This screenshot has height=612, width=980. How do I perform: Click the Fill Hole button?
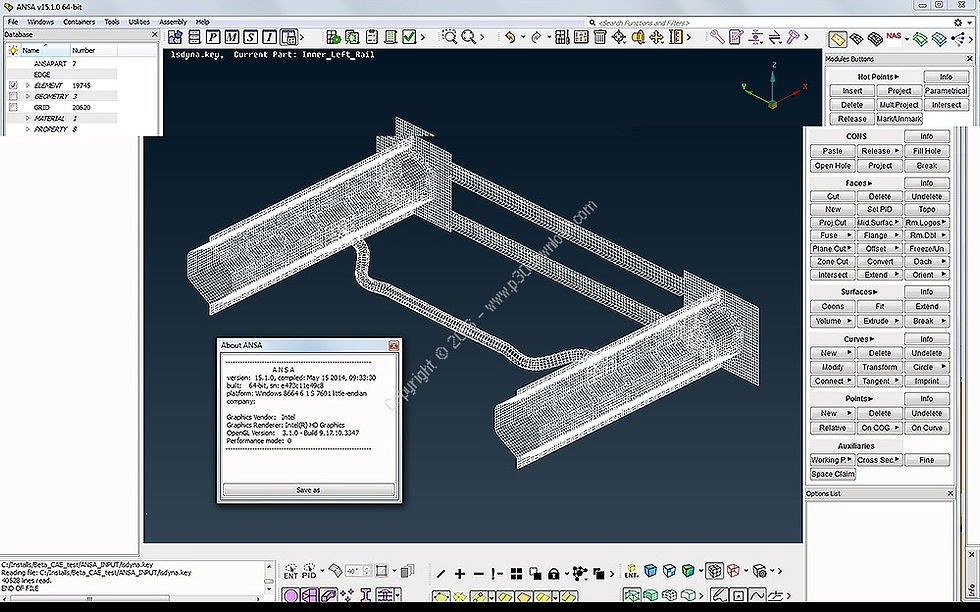pos(926,151)
